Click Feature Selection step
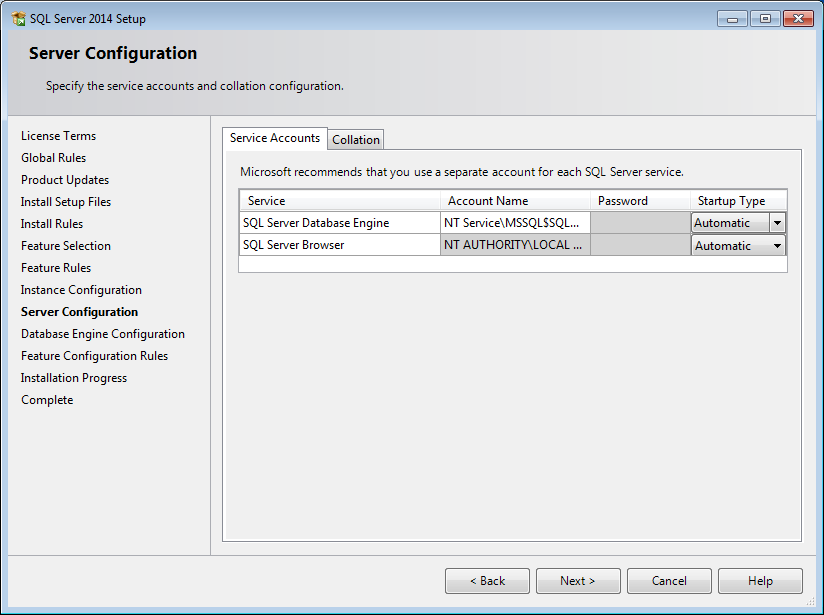The height and width of the screenshot is (615, 824). tap(66, 246)
